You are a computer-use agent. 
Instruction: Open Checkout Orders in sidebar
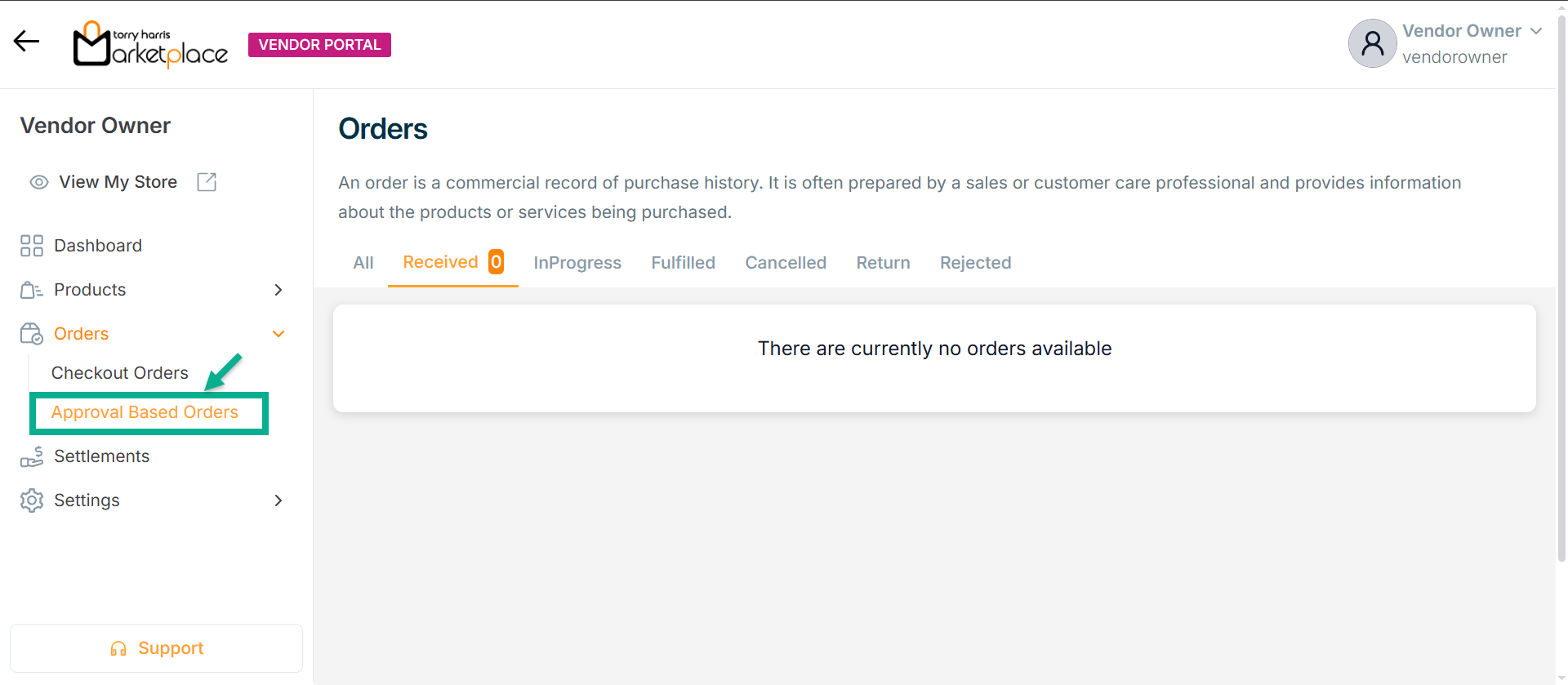coord(120,373)
